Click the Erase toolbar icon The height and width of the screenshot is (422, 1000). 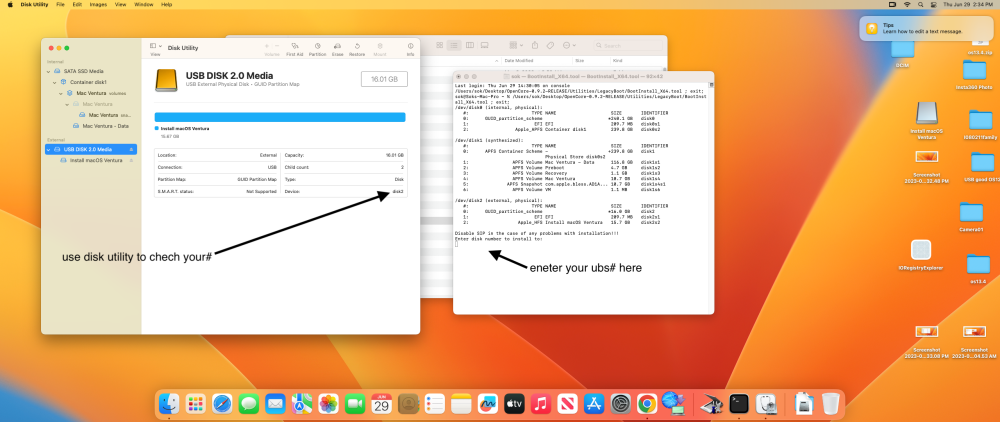coord(337,50)
